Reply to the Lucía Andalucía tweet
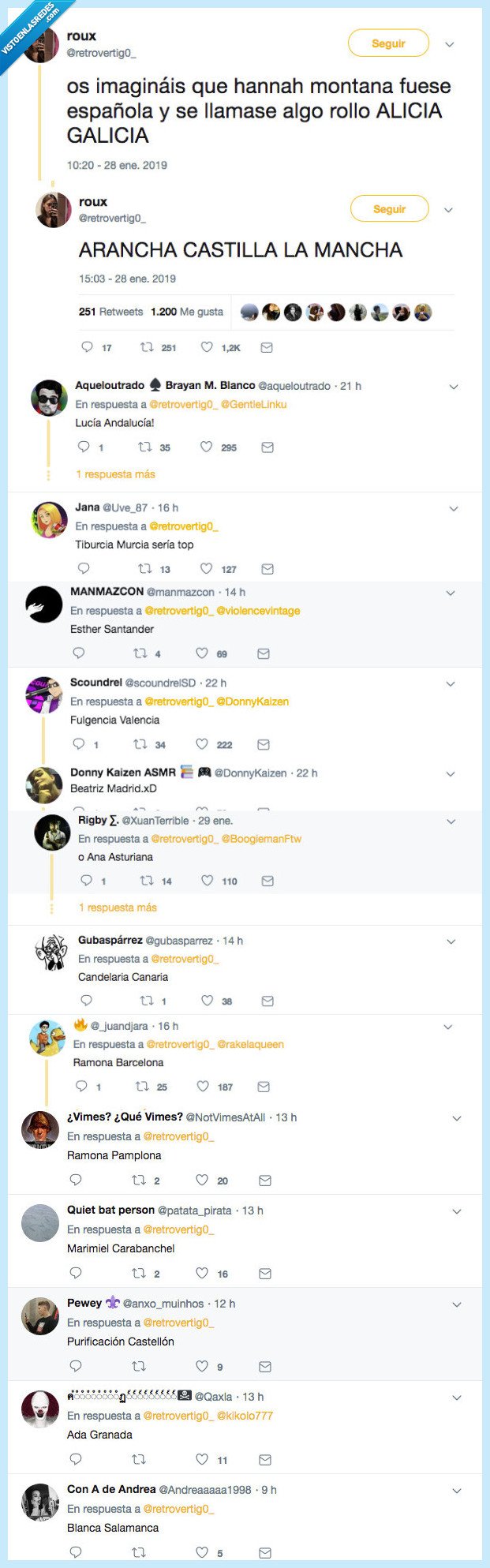 tap(84, 447)
